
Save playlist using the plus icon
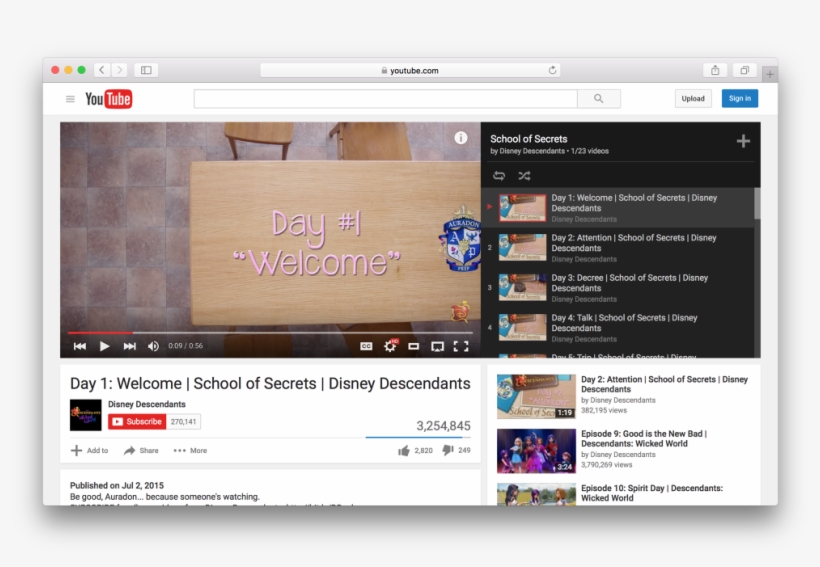(x=743, y=141)
